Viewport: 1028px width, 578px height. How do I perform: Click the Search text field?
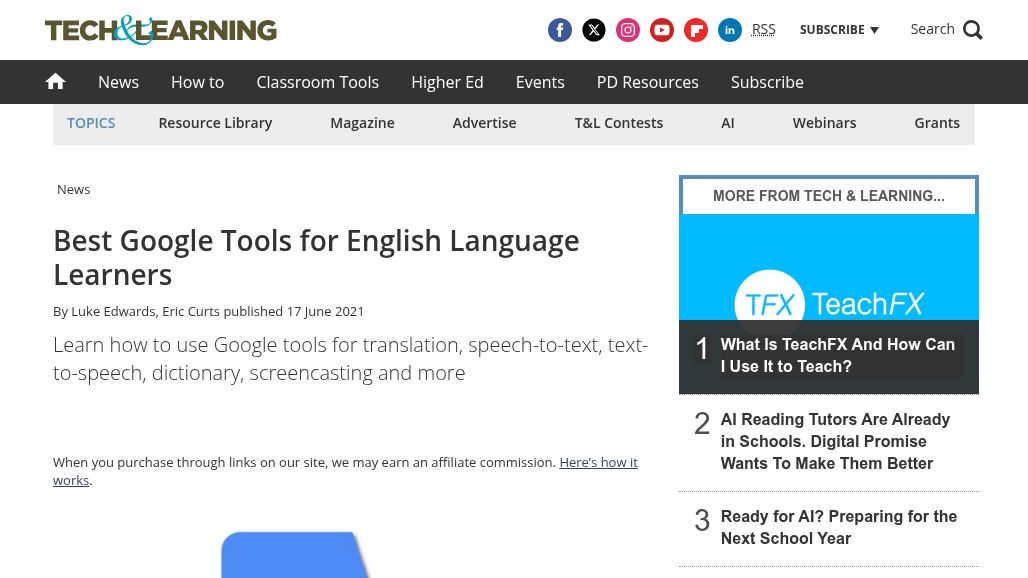point(932,29)
